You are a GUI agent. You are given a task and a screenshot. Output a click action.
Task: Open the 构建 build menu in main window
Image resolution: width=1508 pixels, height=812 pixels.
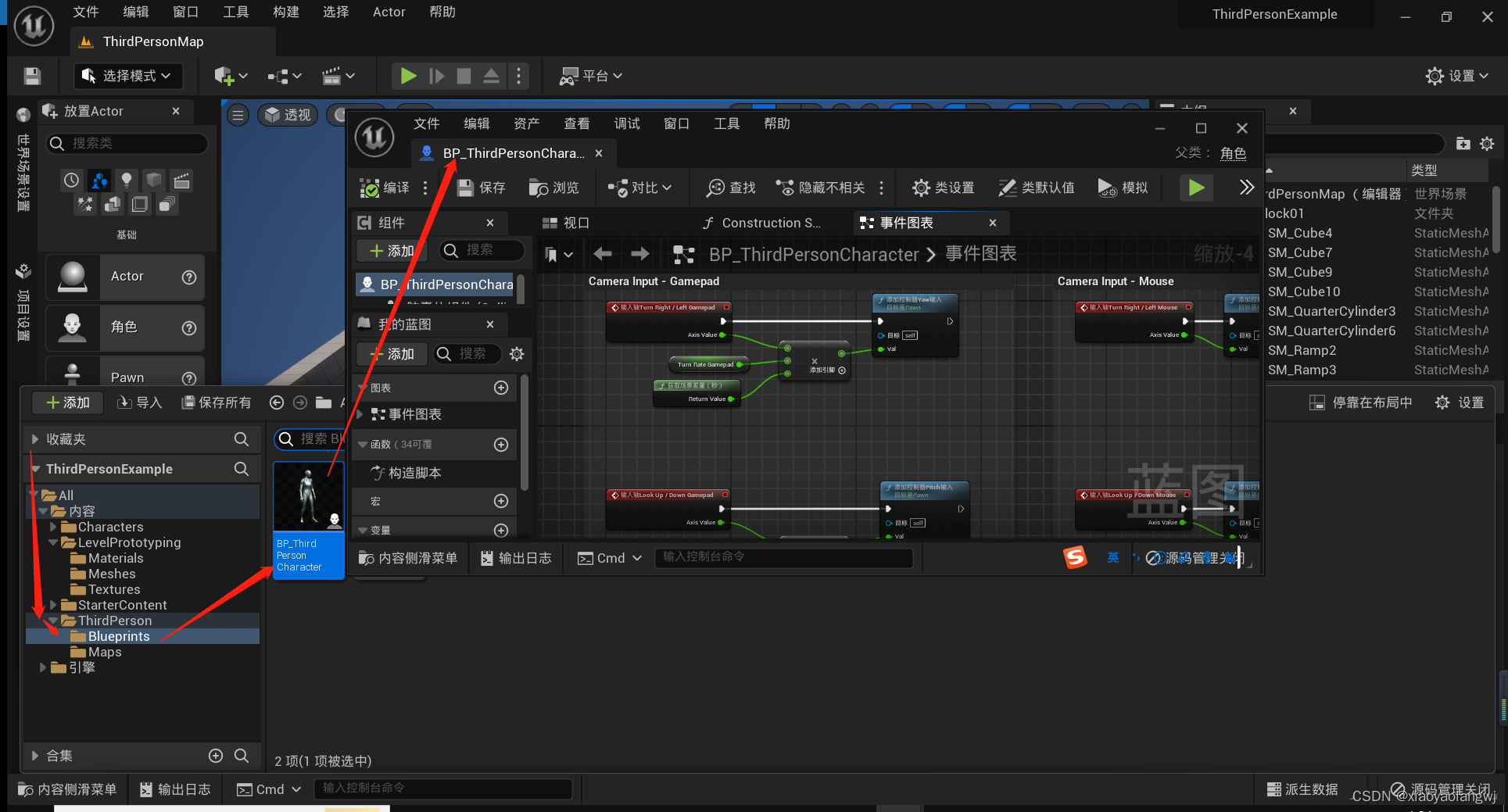[286, 12]
